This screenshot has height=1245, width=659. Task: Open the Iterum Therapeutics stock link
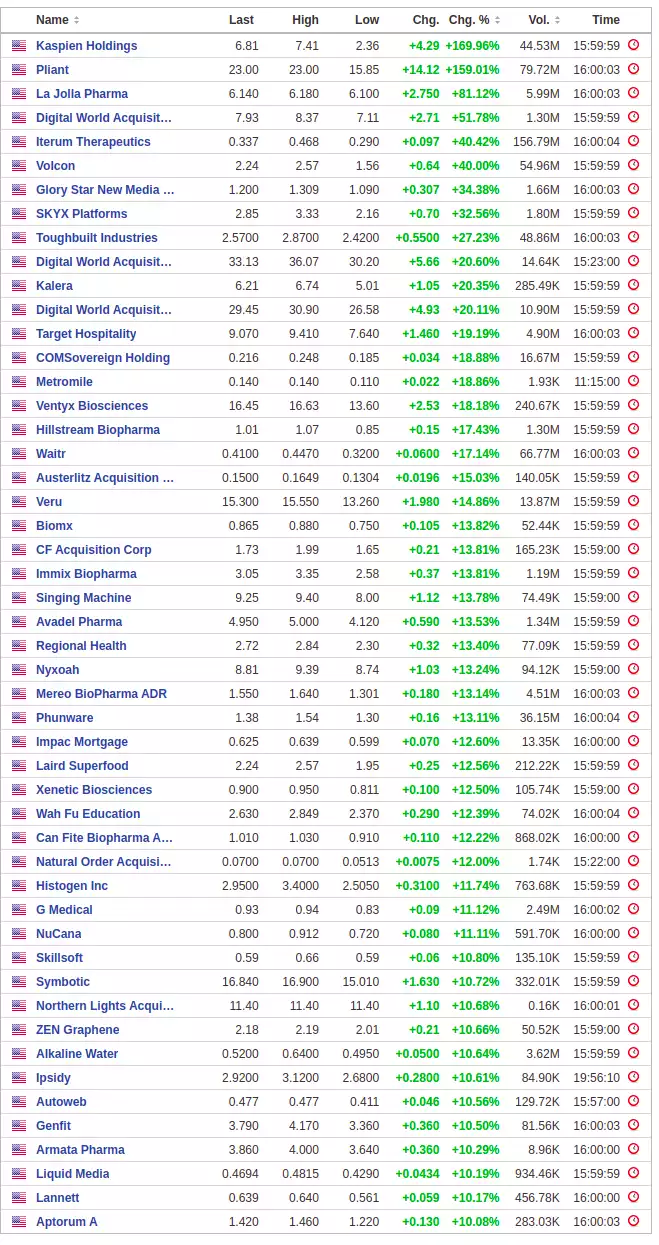click(x=93, y=142)
